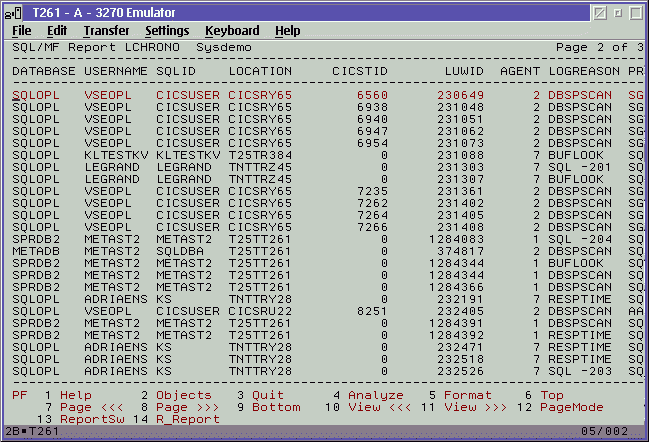649x442 pixels.
Task: Click LUWID value 231402
Action: point(460,203)
